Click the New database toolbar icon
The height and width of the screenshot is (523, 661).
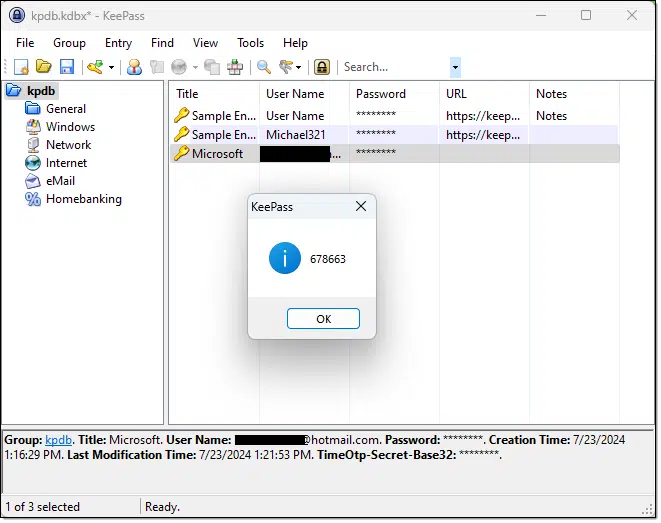click(x=21, y=67)
